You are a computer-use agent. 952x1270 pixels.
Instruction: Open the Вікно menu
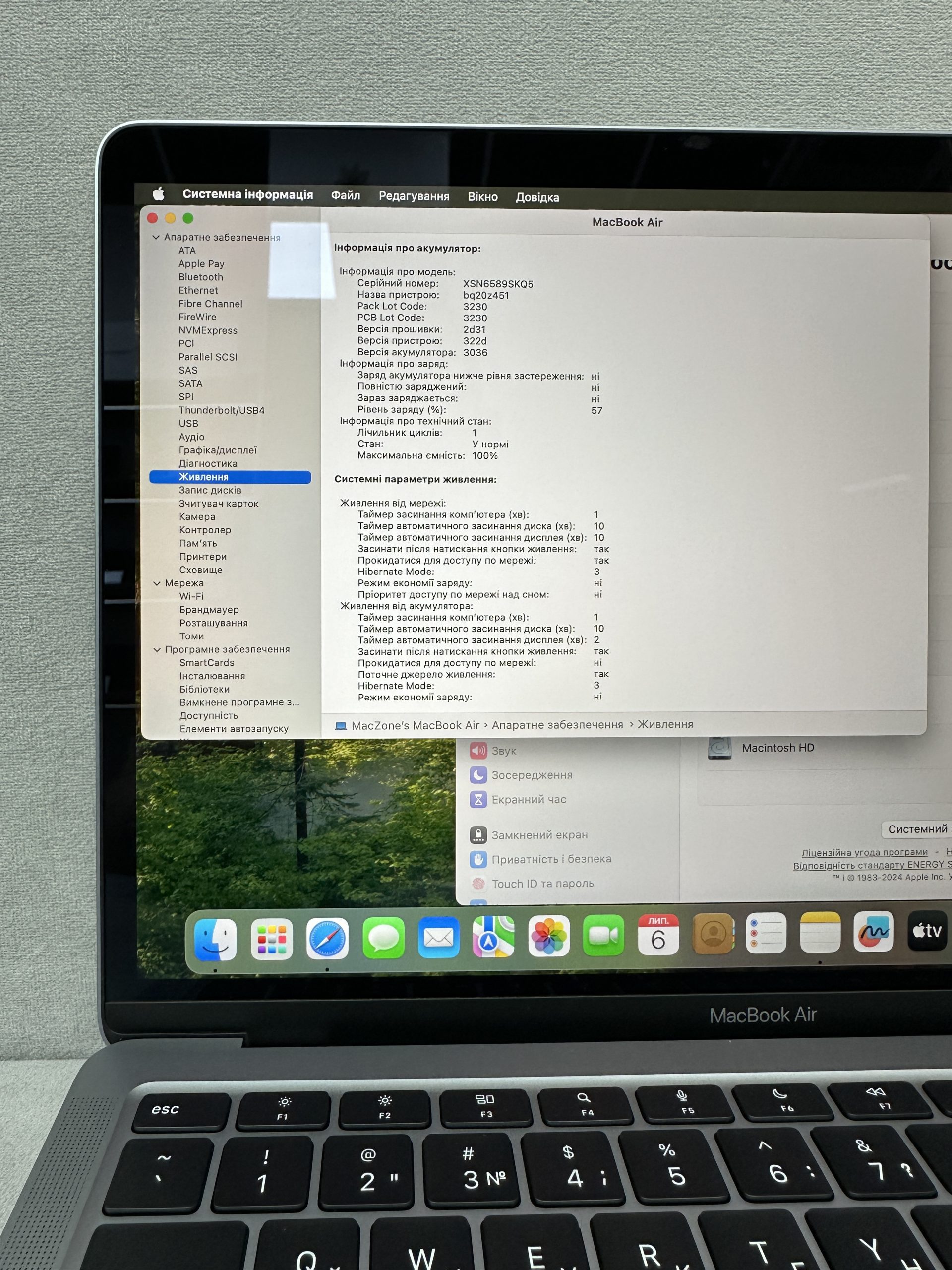pos(482,197)
